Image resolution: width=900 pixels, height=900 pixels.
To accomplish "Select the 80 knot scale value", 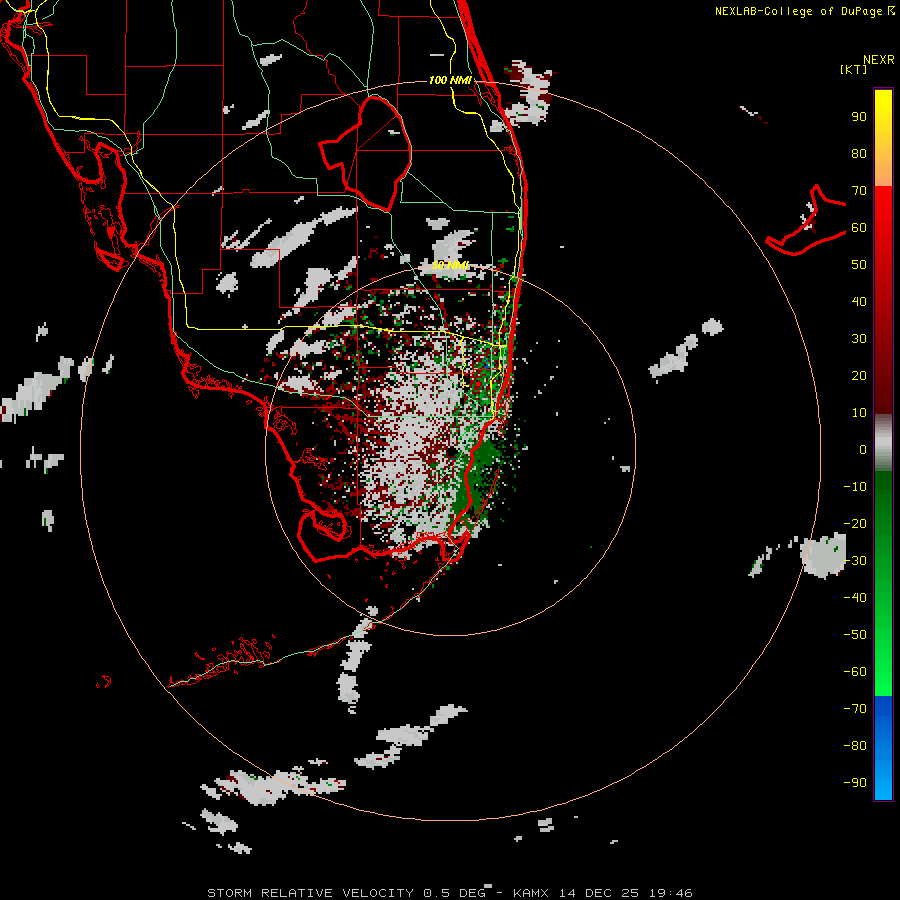I will 859,153.
